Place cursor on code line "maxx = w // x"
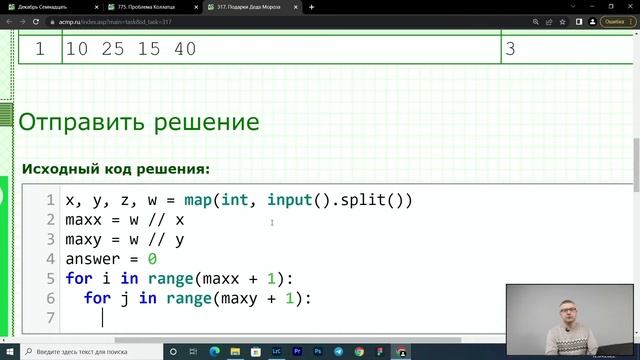Image resolution: width=640 pixels, height=360 pixels. coord(124,220)
